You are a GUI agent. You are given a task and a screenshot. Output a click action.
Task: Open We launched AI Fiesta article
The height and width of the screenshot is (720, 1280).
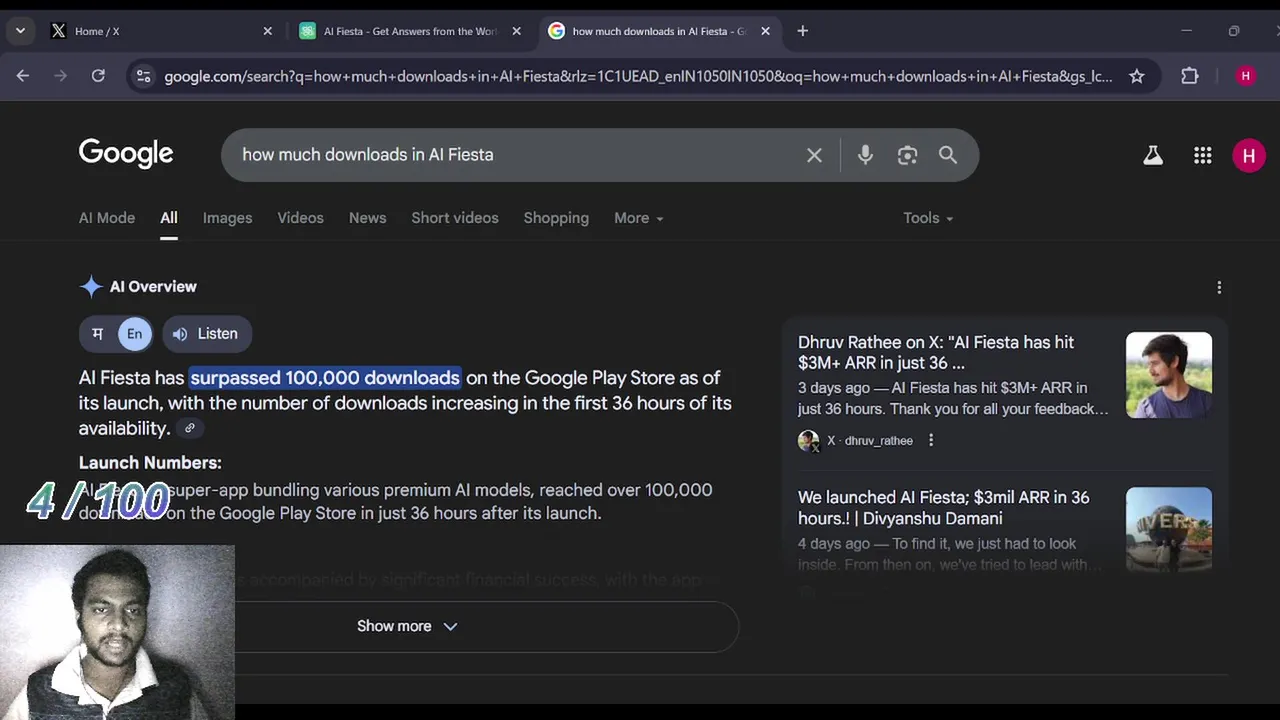point(944,508)
